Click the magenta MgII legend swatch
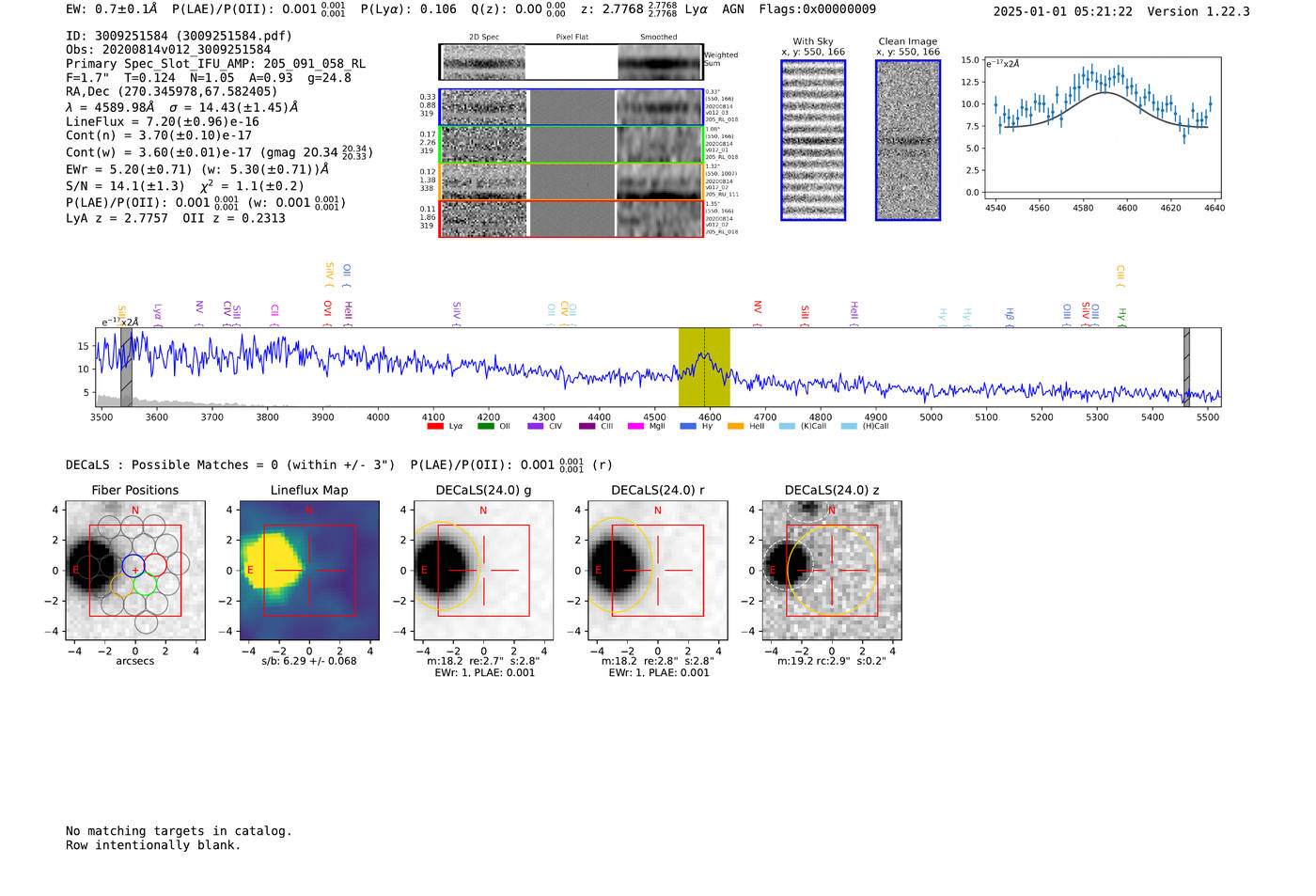This screenshot has height=896, width=1316. [x=634, y=426]
